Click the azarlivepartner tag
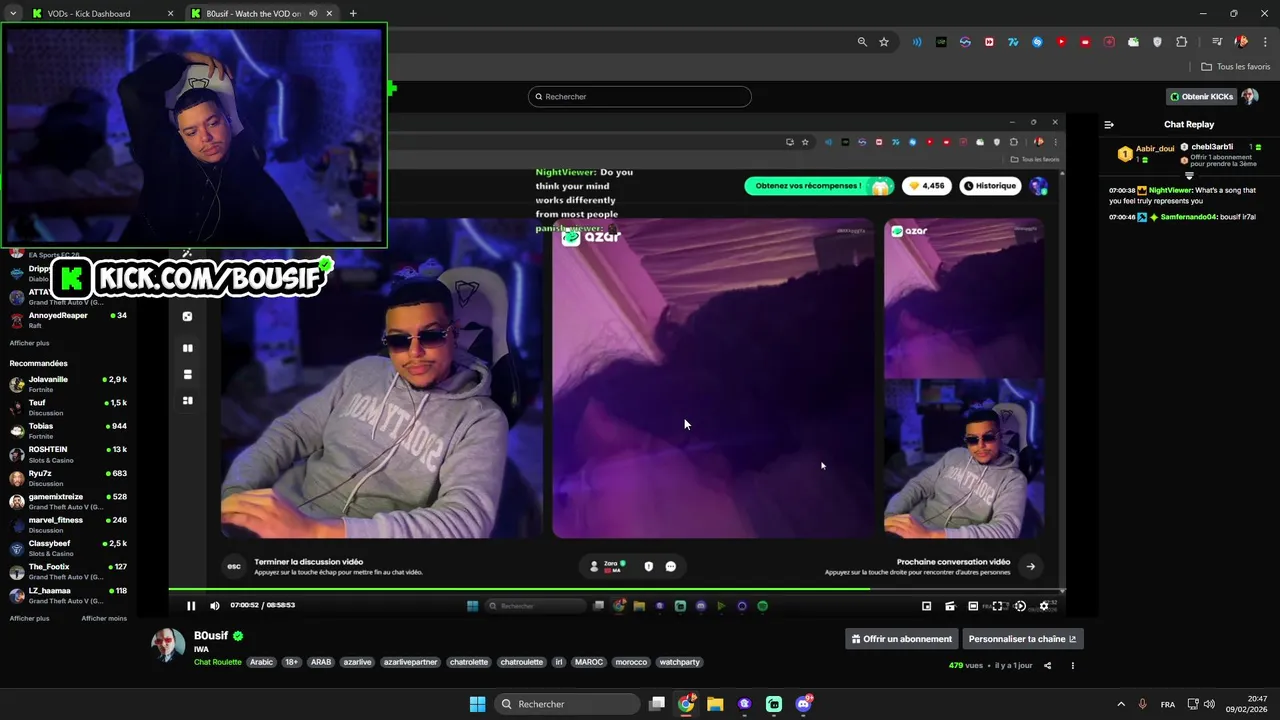Viewport: 1280px width, 720px height. coord(410,662)
